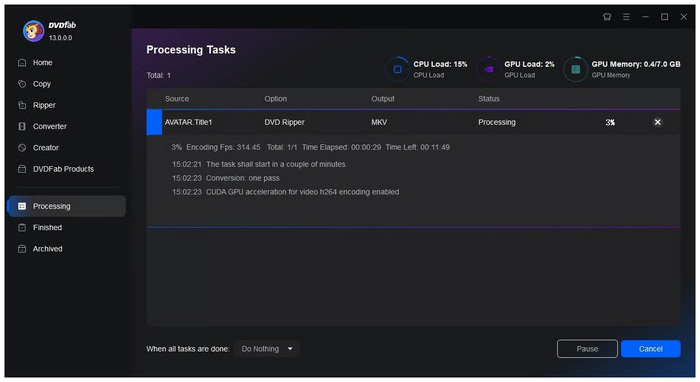Click the dropdown arrow beside Do Nothing
The image size is (700, 382).
(290, 349)
